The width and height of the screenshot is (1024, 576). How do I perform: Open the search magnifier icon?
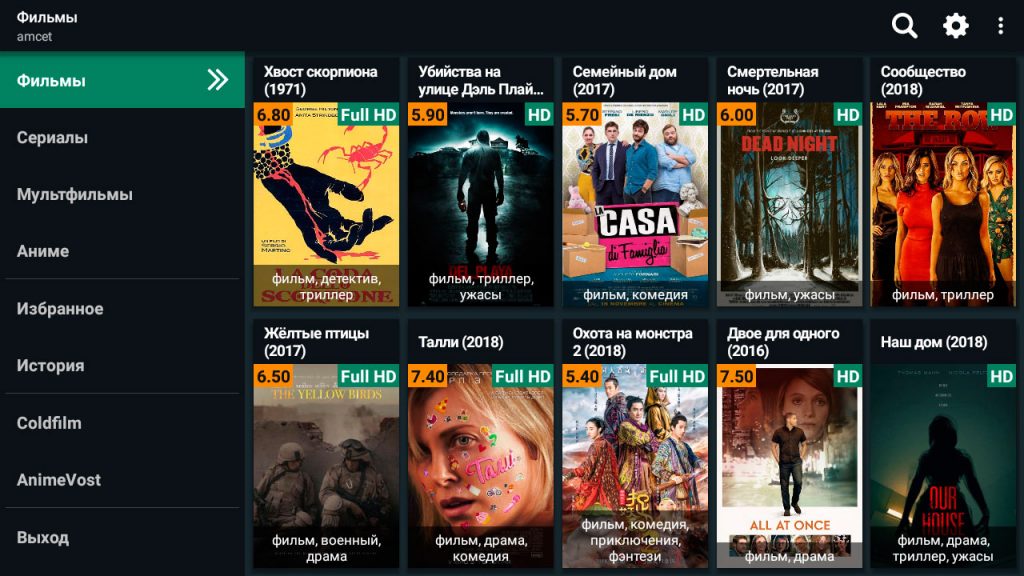904,26
